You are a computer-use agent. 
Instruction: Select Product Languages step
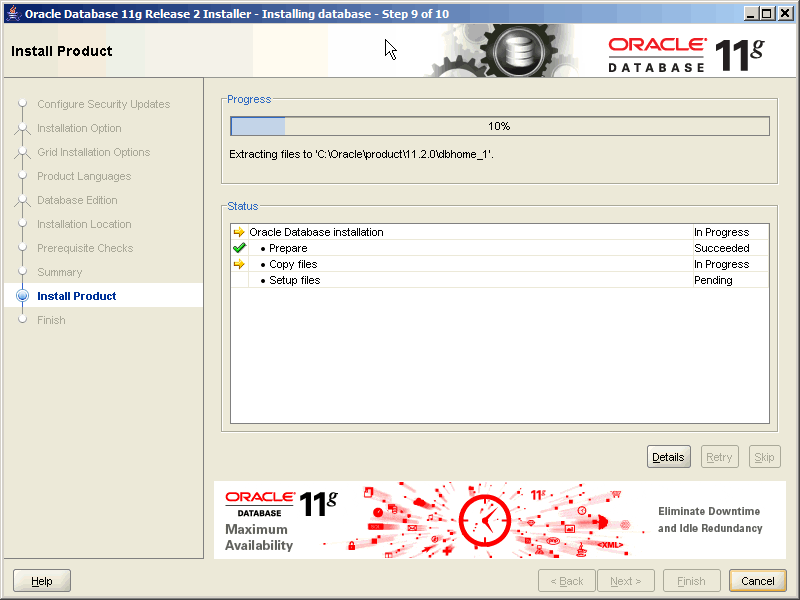pos(84,176)
